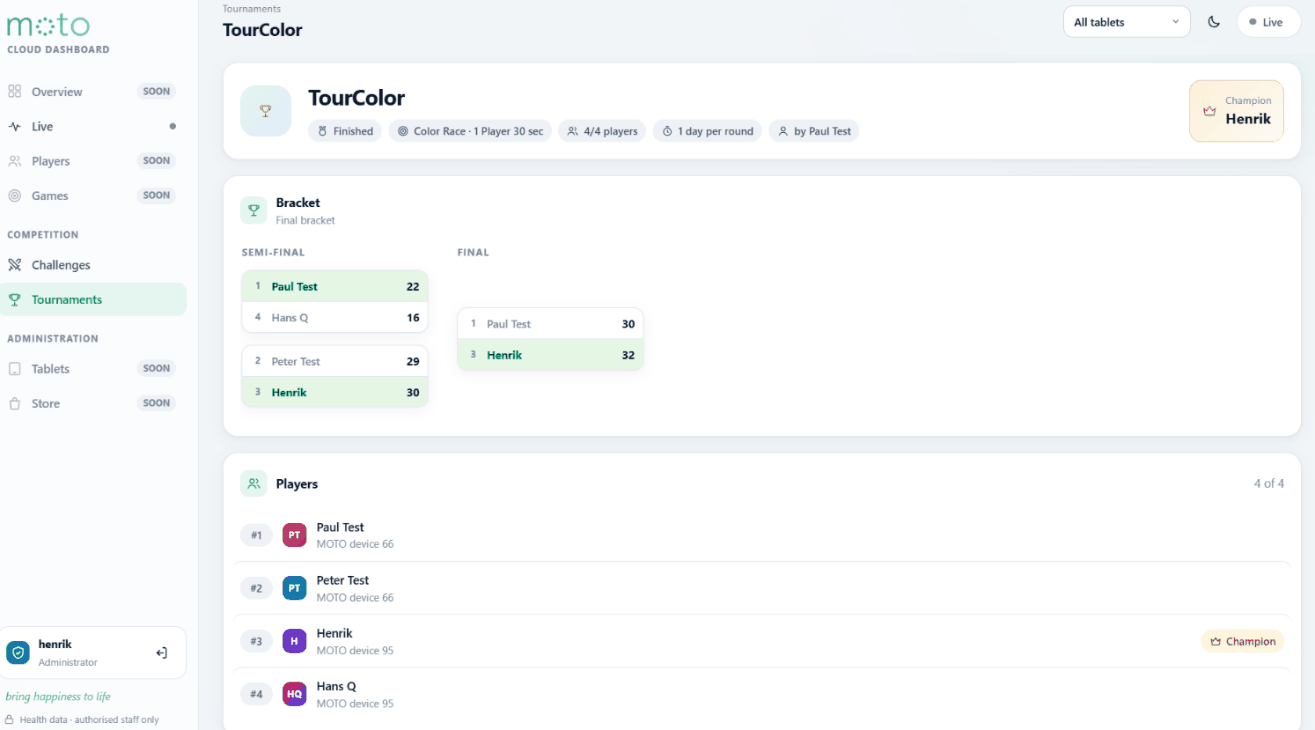1315x730 pixels.
Task: Click the Champion Henrik card
Action: 1236,111
